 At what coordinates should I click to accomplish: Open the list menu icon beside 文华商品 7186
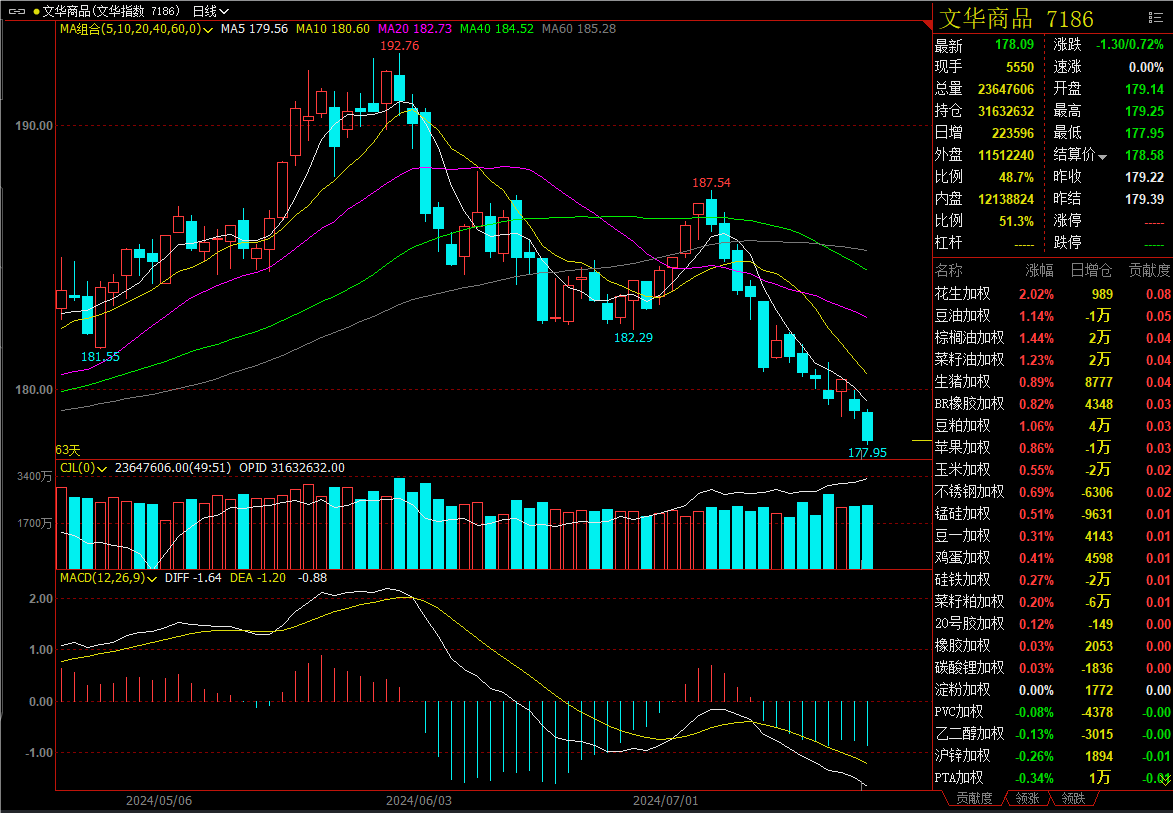(x=1156, y=17)
